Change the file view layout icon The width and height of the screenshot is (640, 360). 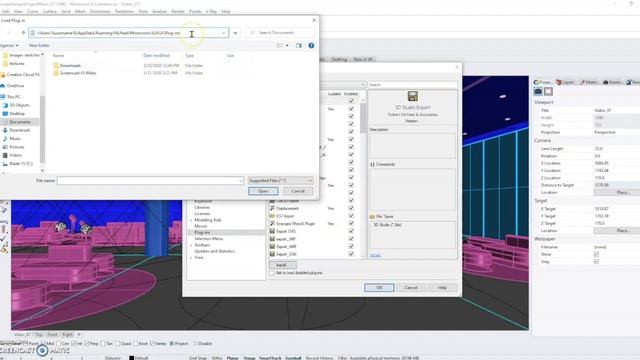pyautogui.click(x=280, y=45)
